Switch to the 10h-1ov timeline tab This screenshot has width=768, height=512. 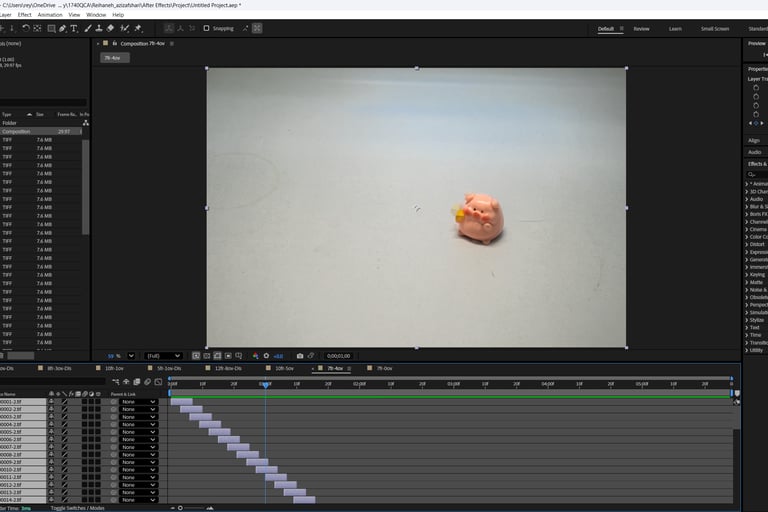(114, 368)
